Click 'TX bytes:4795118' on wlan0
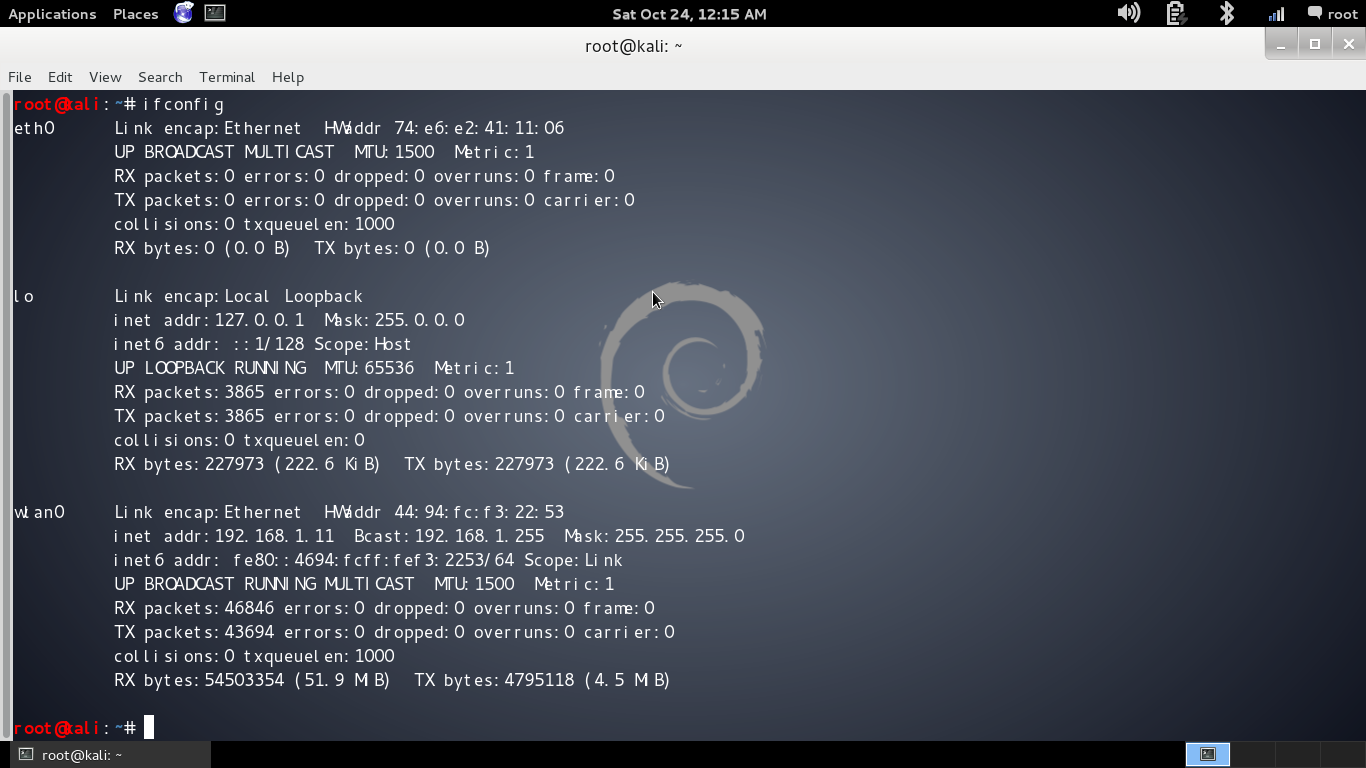Viewport: 1366px width, 768px height. point(494,680)
